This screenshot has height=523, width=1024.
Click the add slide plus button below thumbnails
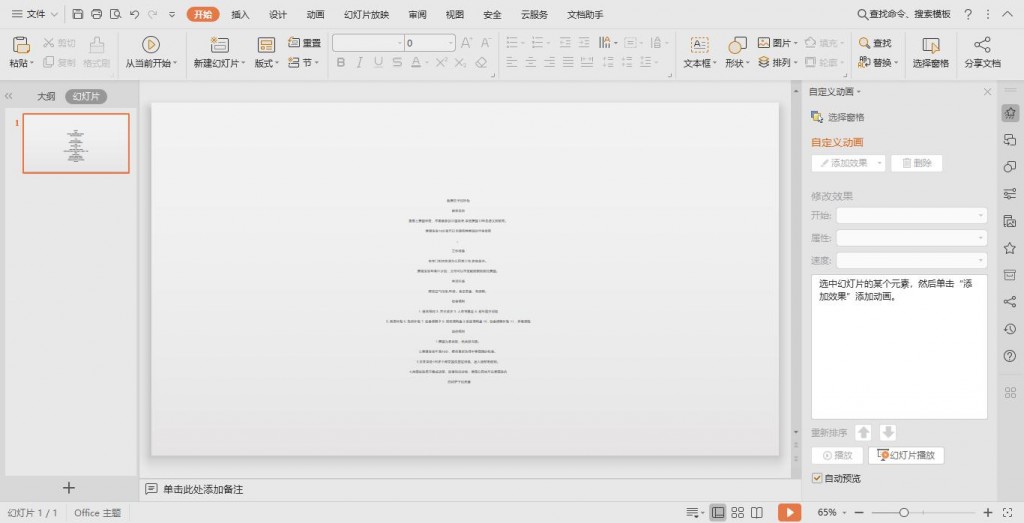tap(69, 488)
